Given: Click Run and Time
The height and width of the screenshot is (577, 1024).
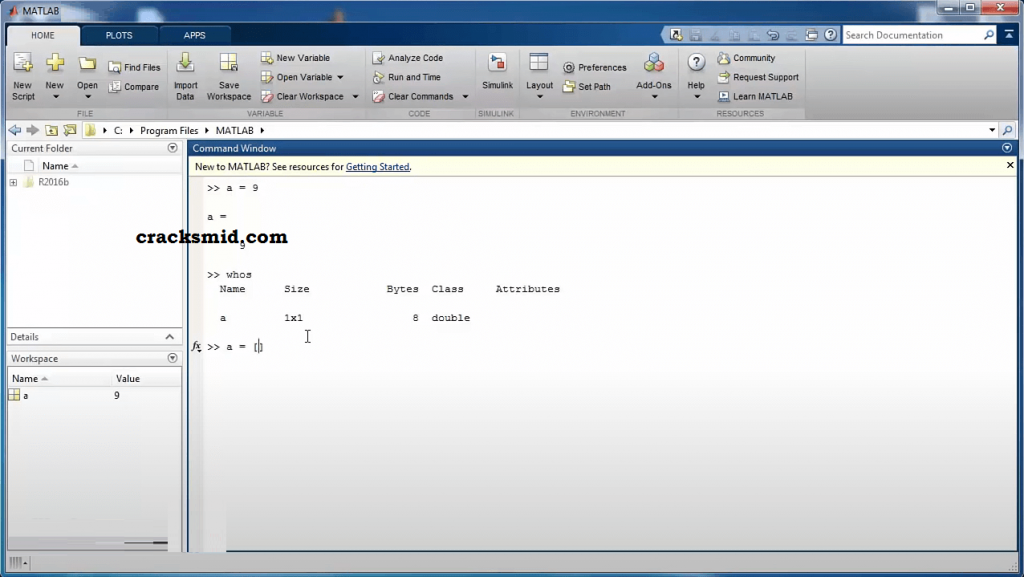Looking at the screenshot, I should (x=407, y=77).
